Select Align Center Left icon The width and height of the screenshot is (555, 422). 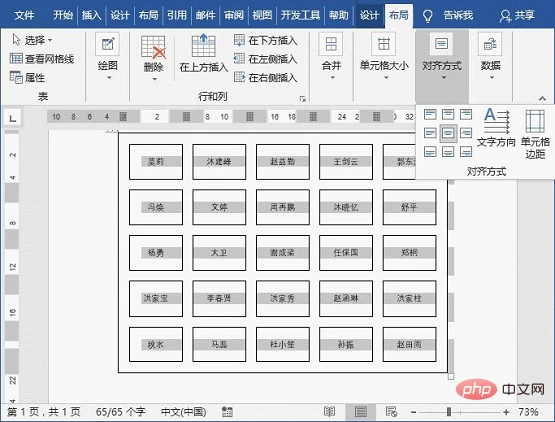pyautogui.click(x=430, y=133)
